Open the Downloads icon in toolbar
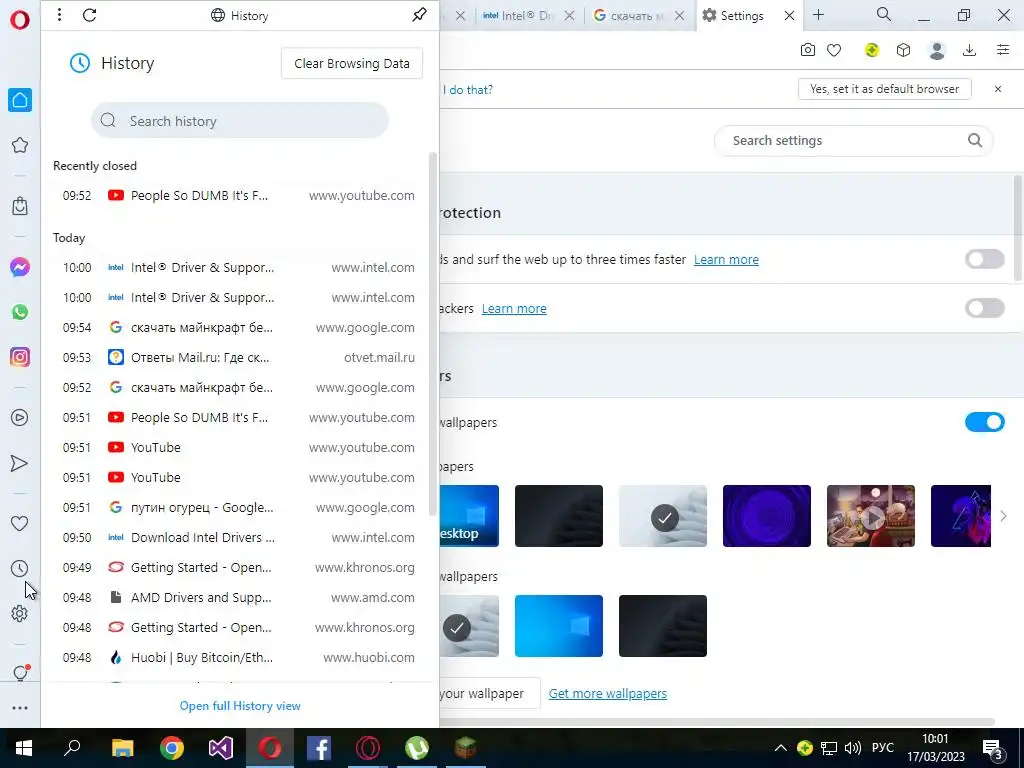This screenshot has width=1024, height=768. [x=970, y=50]
